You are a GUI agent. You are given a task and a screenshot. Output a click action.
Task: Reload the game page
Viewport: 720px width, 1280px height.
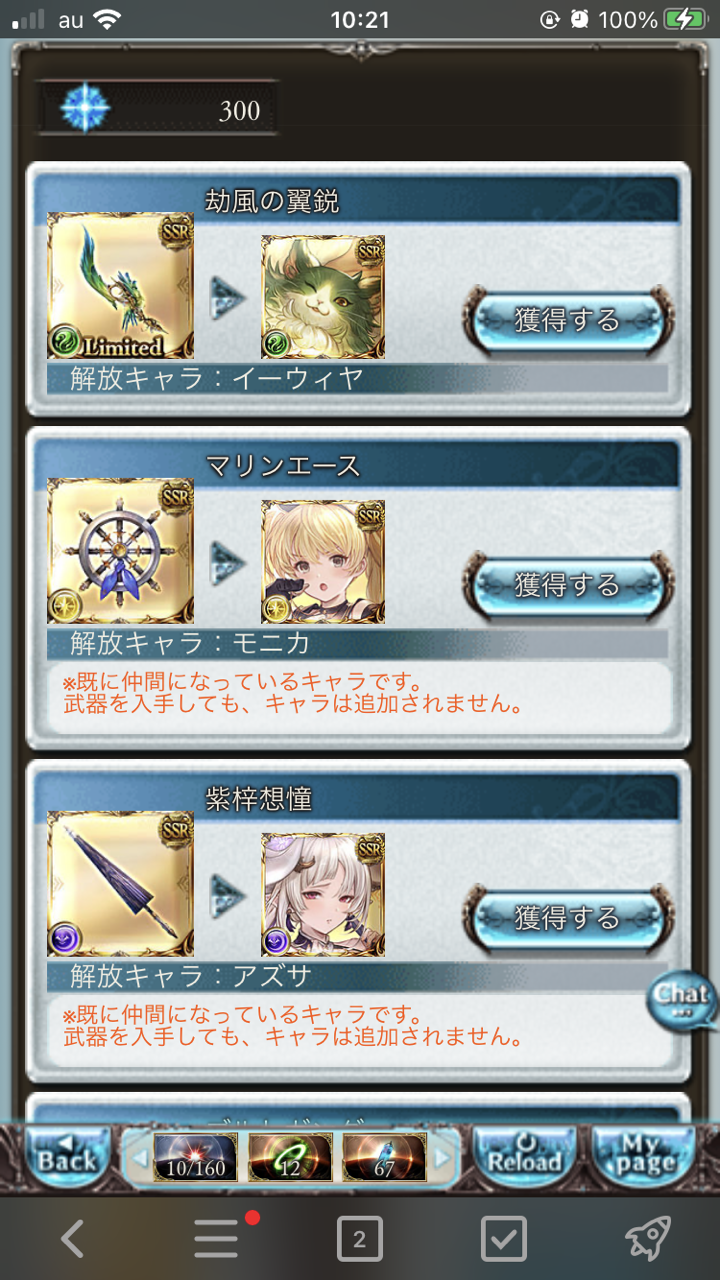[x=525, y=1157]
